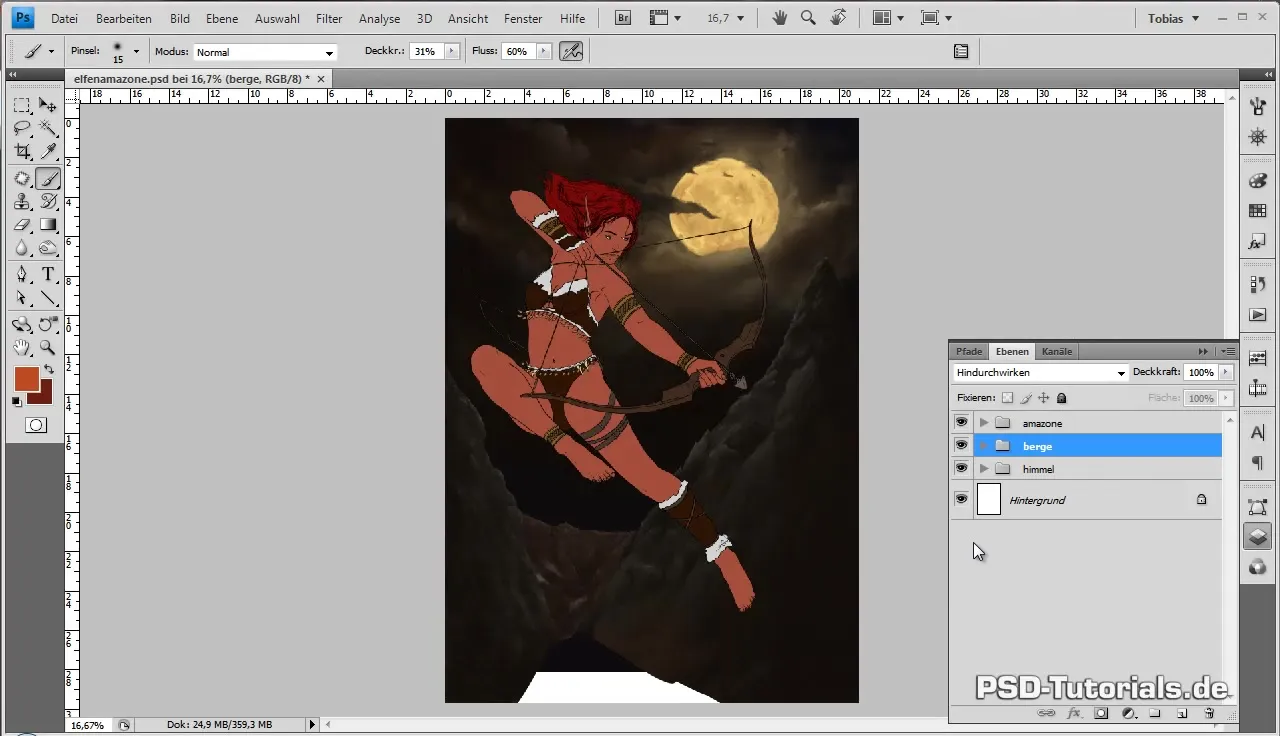Select the Eyedropper tool

pyautogui.click(x=47, y=151)
